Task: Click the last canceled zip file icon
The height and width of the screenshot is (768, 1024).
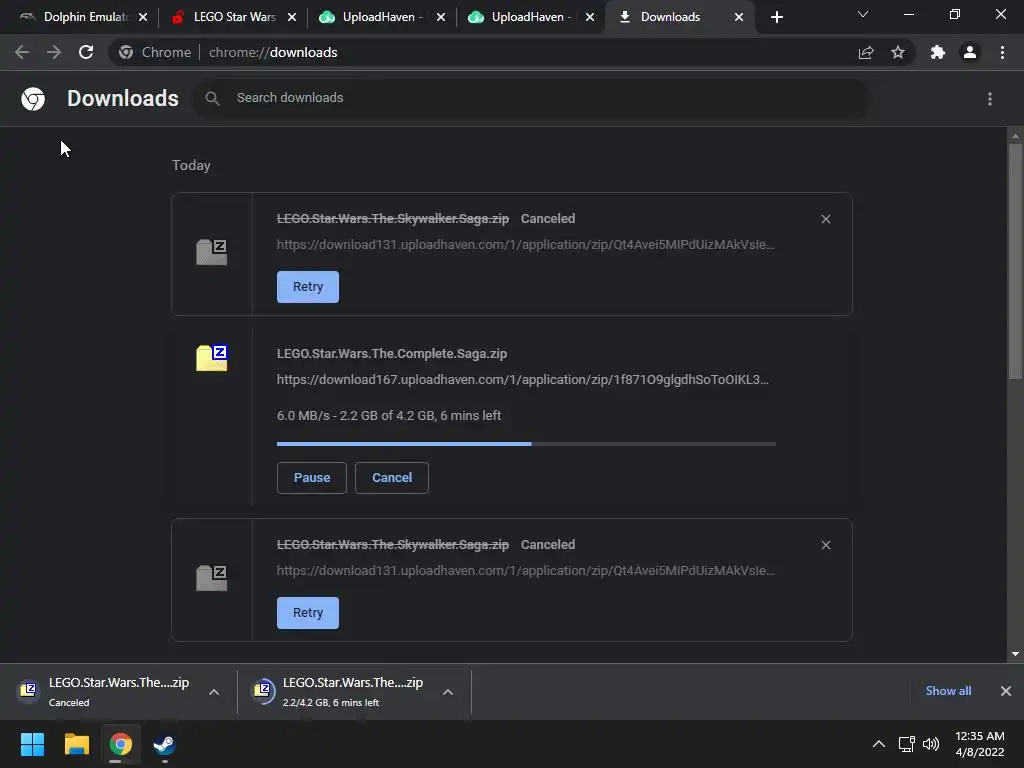Action: (212, 578)
